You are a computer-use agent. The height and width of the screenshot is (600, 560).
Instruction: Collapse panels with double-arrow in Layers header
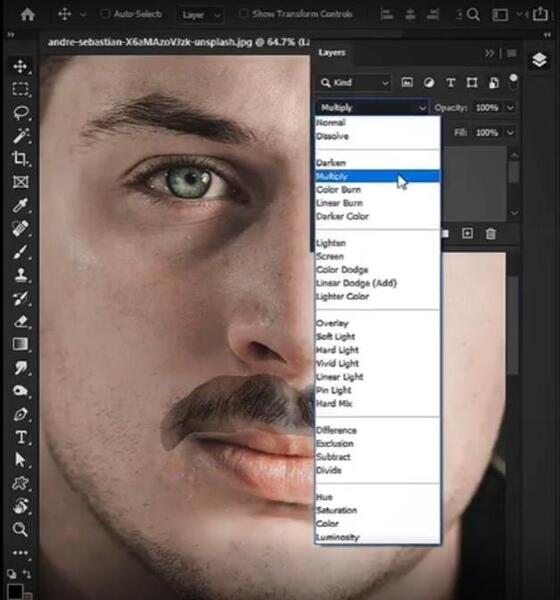point(489,53)
